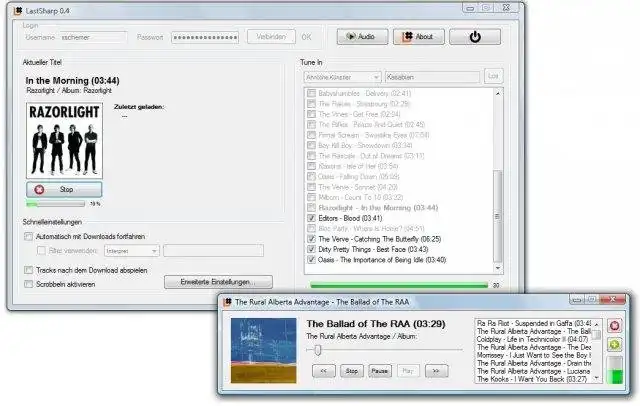
Task: Open Erweiterte Einstellungen
Action: [218, 282]
